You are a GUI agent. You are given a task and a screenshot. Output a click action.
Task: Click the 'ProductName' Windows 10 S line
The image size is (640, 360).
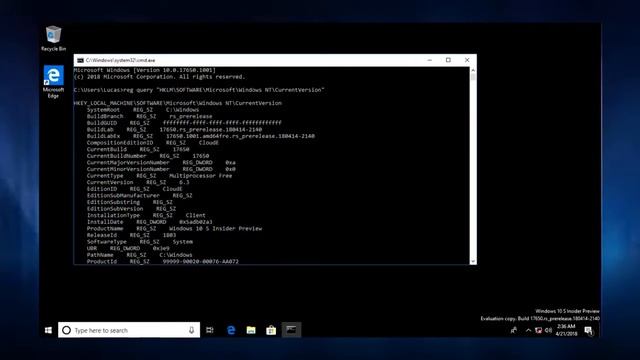(174, 229)
